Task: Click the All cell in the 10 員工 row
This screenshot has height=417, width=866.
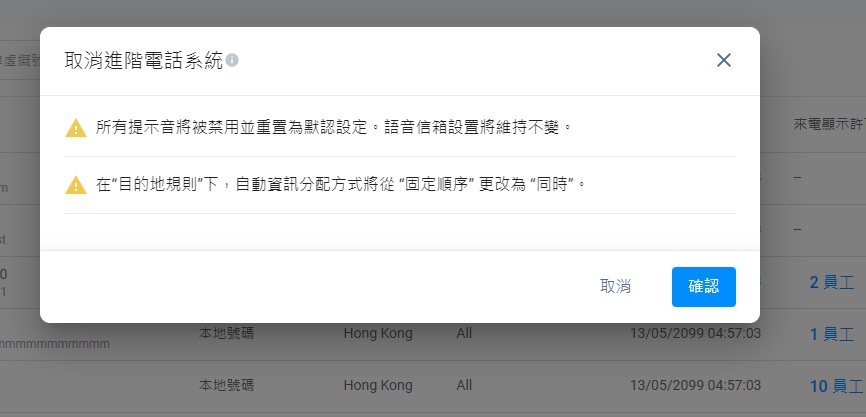Action: (464, 385)
